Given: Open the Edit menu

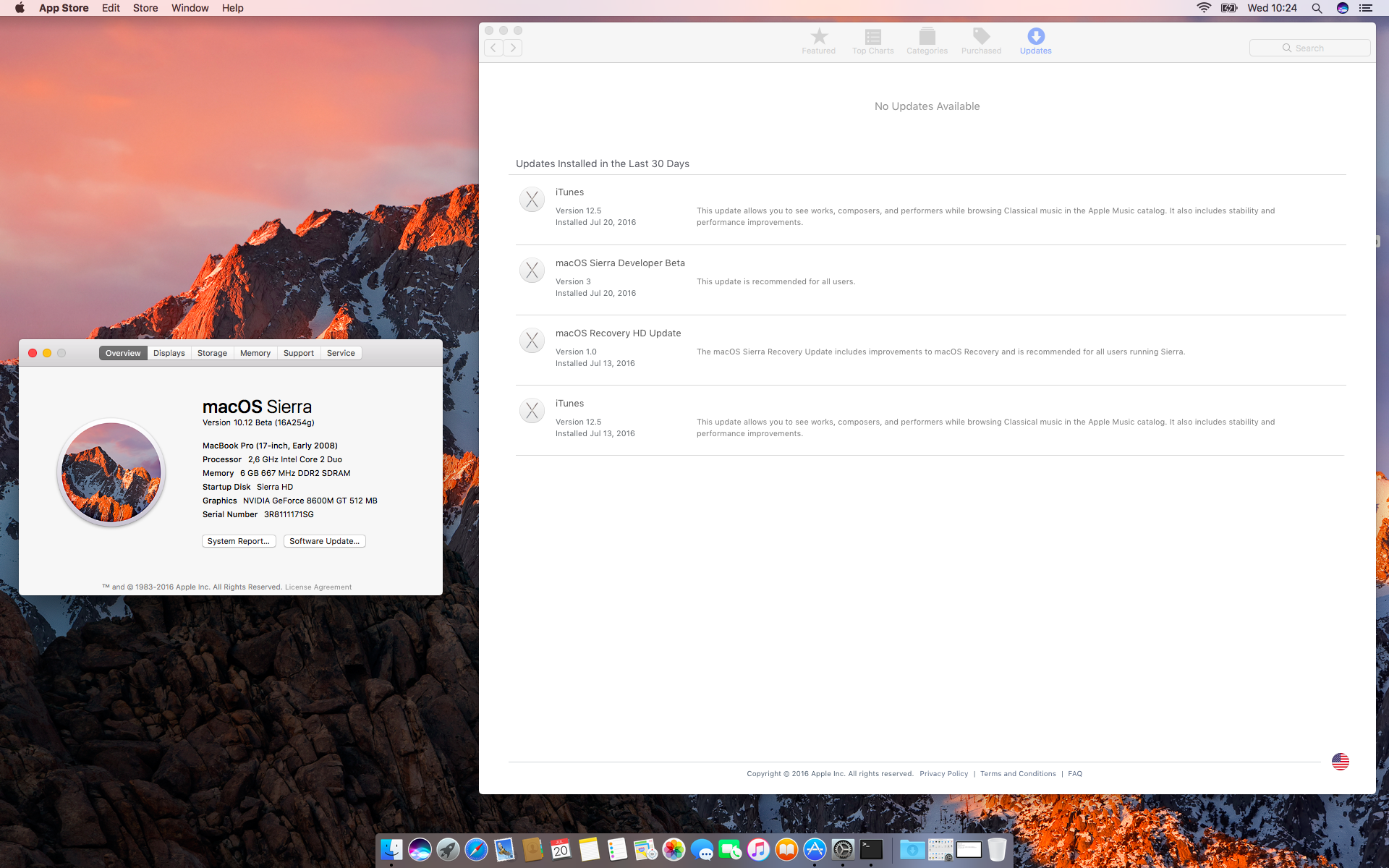Looking at the screenshot, I should (x=111, y=8).
